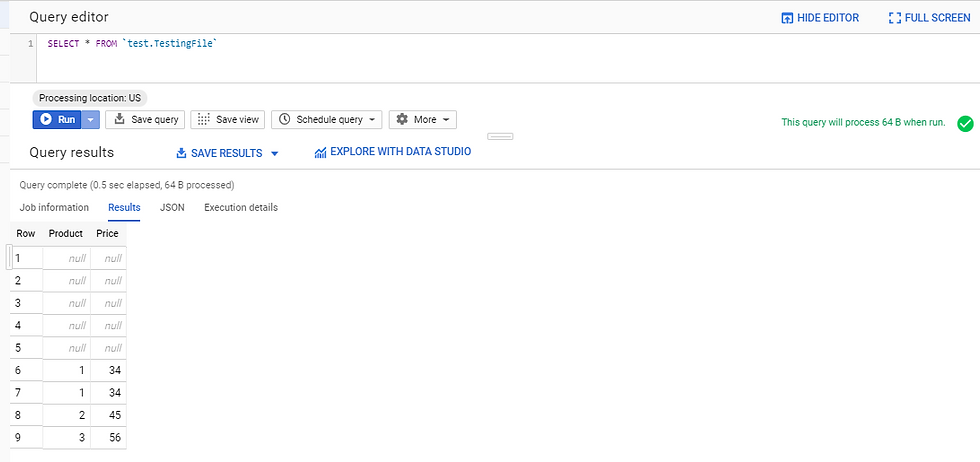Switch to Job information tab
Image resolution: width=980 pixels, height=462 pixels.
(x=54, y=208)
